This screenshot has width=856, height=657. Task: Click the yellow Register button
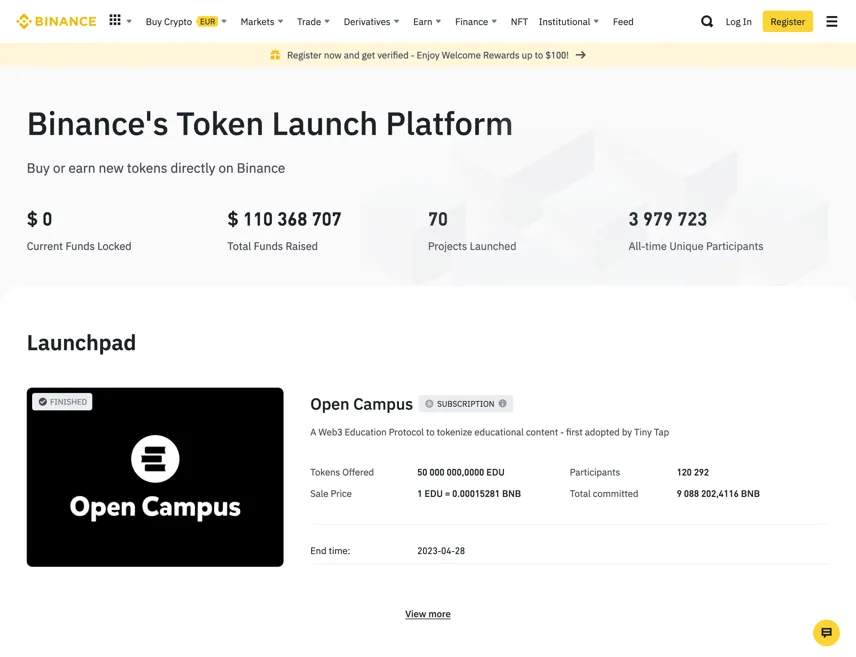point(787,21)
